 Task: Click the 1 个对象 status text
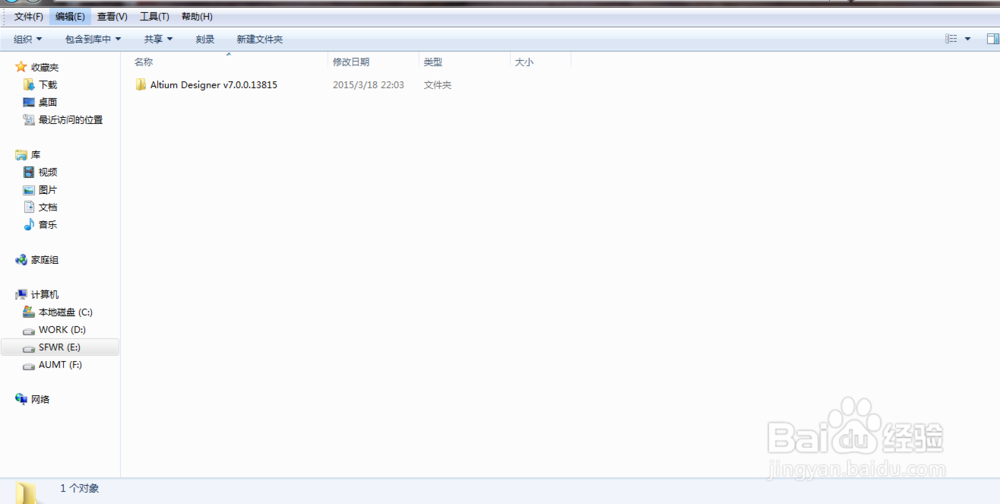pyautogui.click(x=80, y=488)
